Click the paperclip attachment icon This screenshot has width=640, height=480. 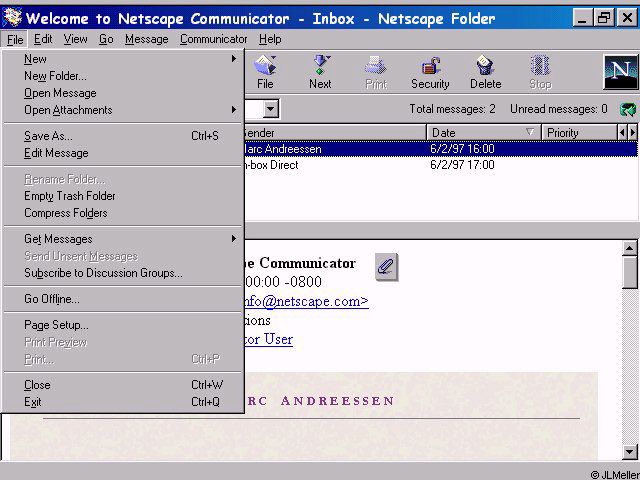click(386, 267)
